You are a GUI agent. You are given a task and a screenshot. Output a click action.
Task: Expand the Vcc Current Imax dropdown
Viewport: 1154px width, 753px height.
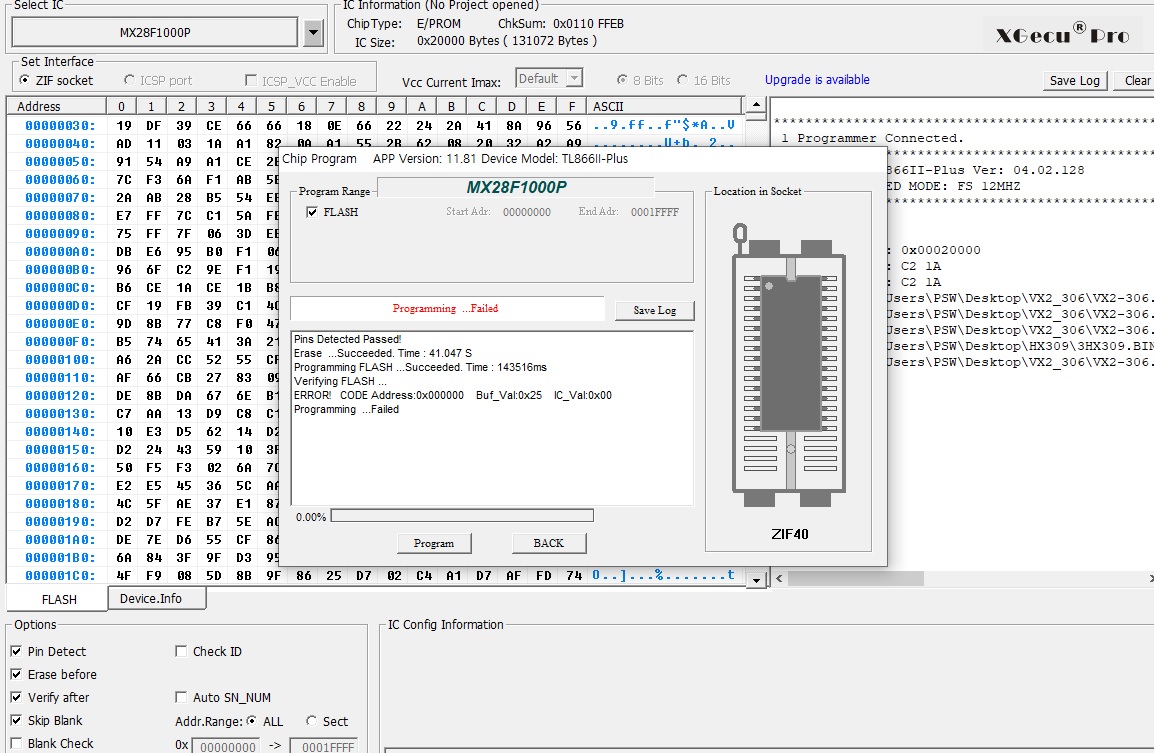(x=574, y=78)
